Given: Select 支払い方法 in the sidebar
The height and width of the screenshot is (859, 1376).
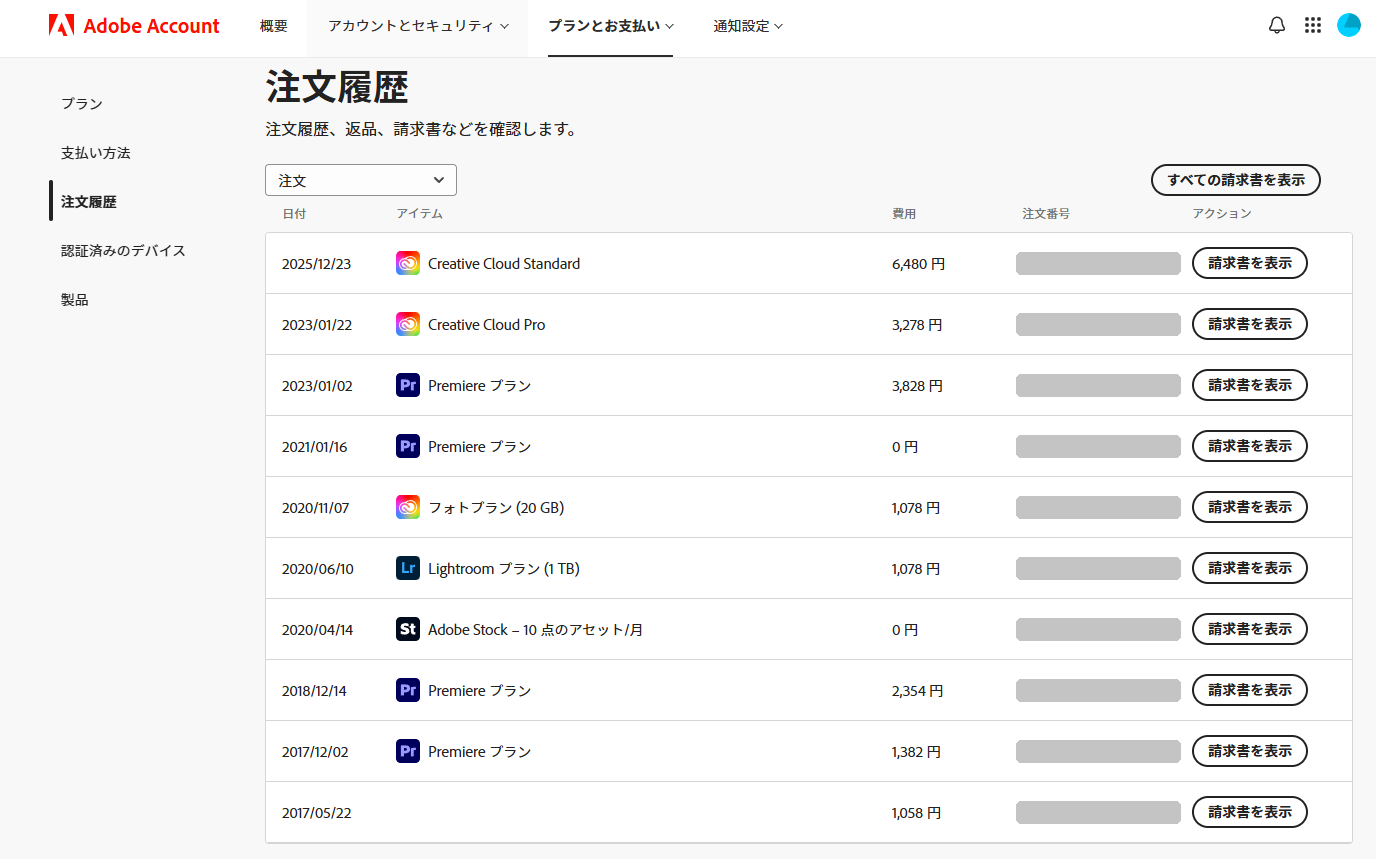Looking at the screenshot, I should [96, 153].
